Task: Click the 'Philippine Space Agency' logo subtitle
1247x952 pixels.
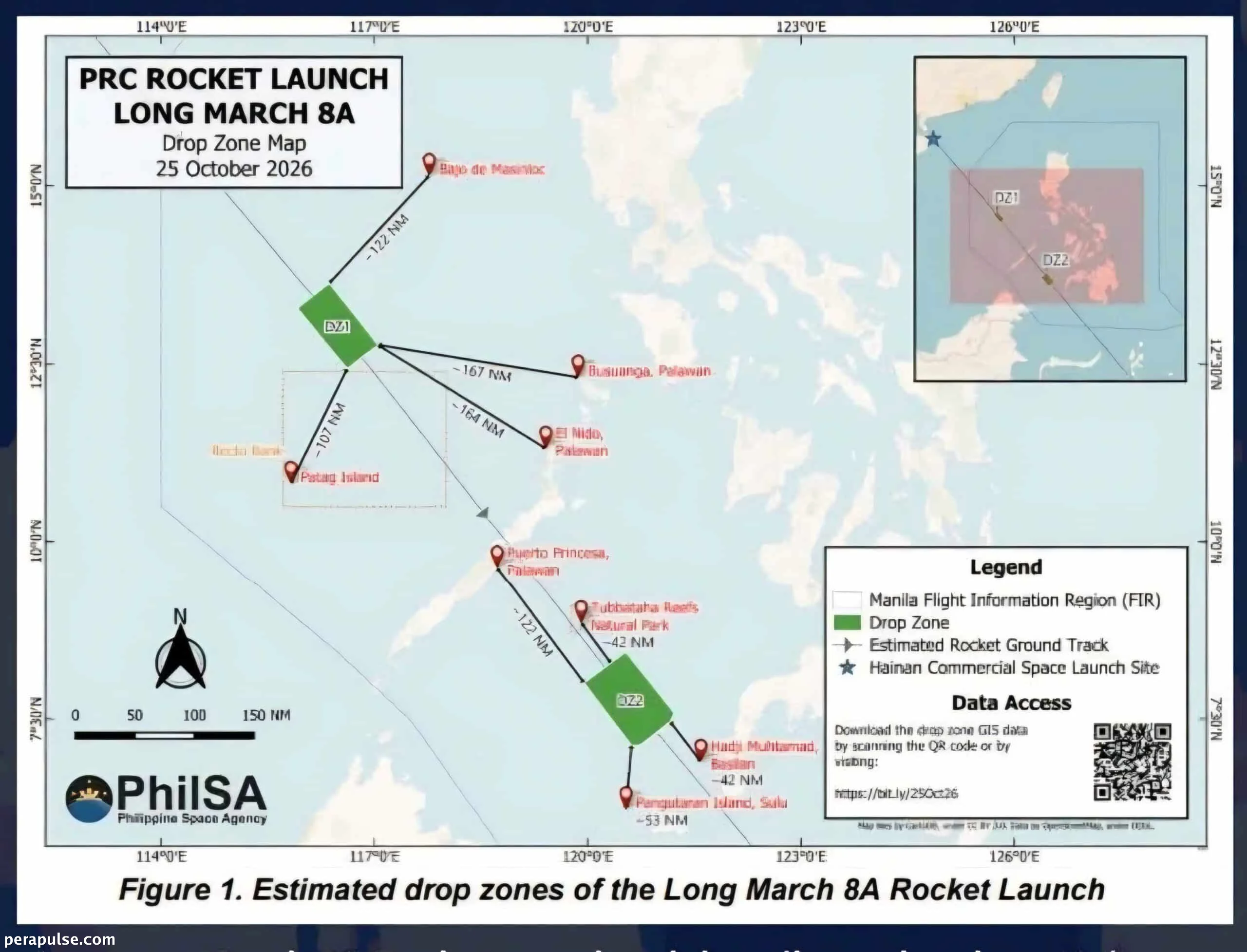Action: pyautogui.click(x=192, y=819)
